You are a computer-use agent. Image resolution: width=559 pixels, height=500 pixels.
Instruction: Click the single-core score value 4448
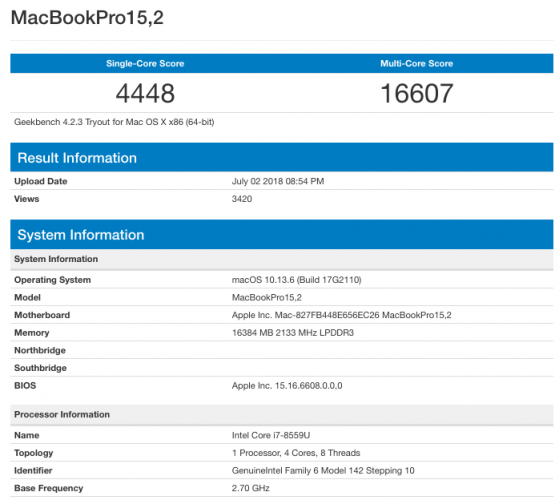[x=145, y=93]
